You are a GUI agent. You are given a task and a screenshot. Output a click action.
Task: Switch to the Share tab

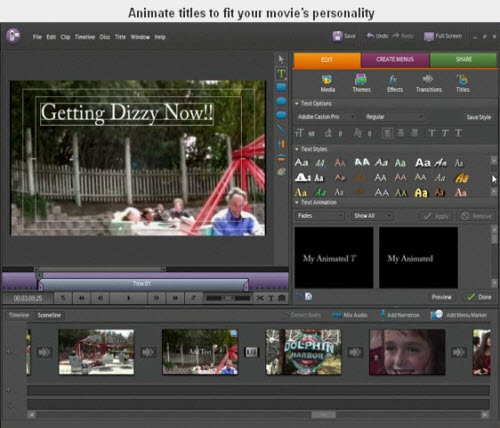pyautogui.click(x=463, y=60)
